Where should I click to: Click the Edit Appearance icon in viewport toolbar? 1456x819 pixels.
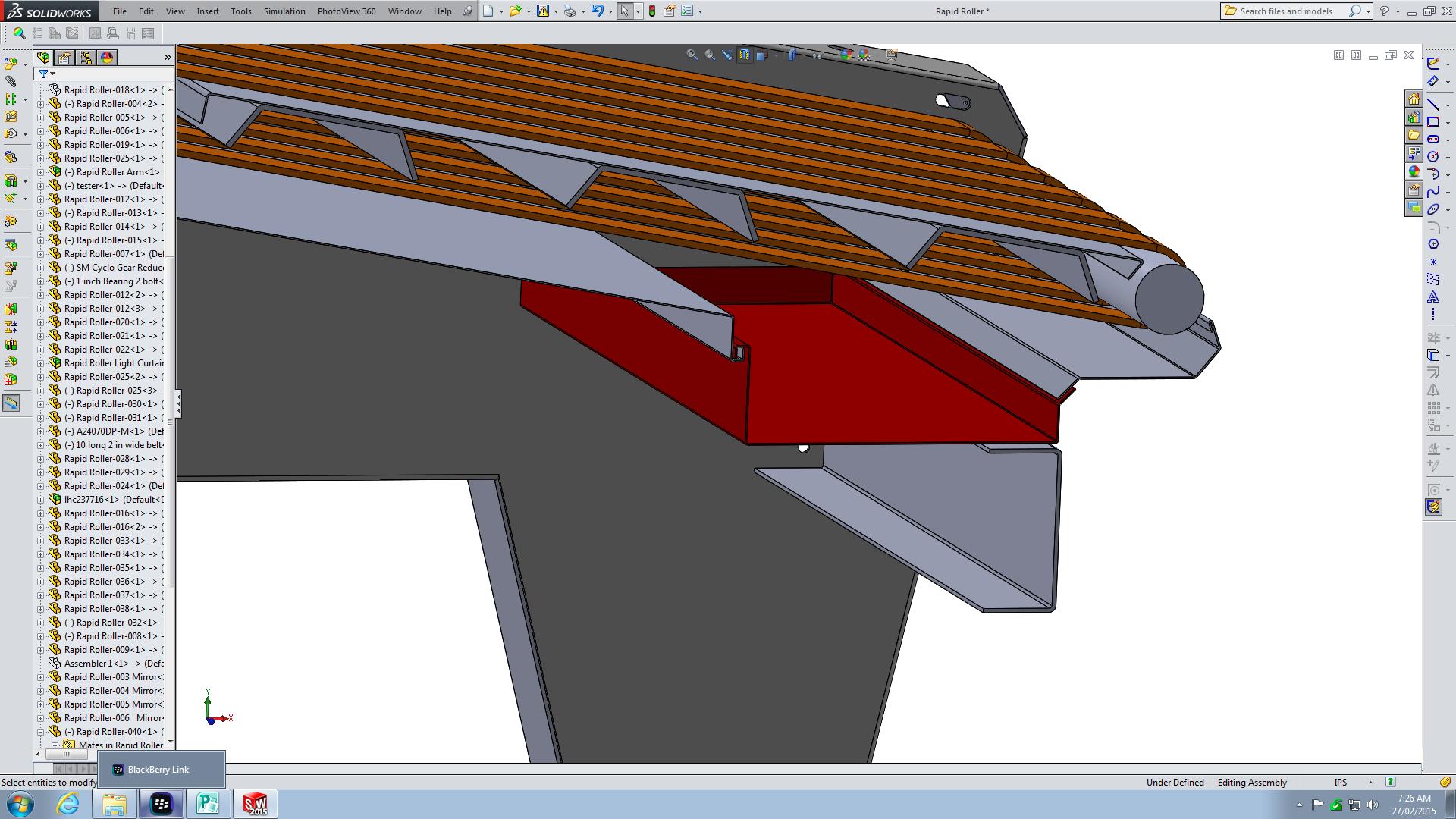click(846, 55)
